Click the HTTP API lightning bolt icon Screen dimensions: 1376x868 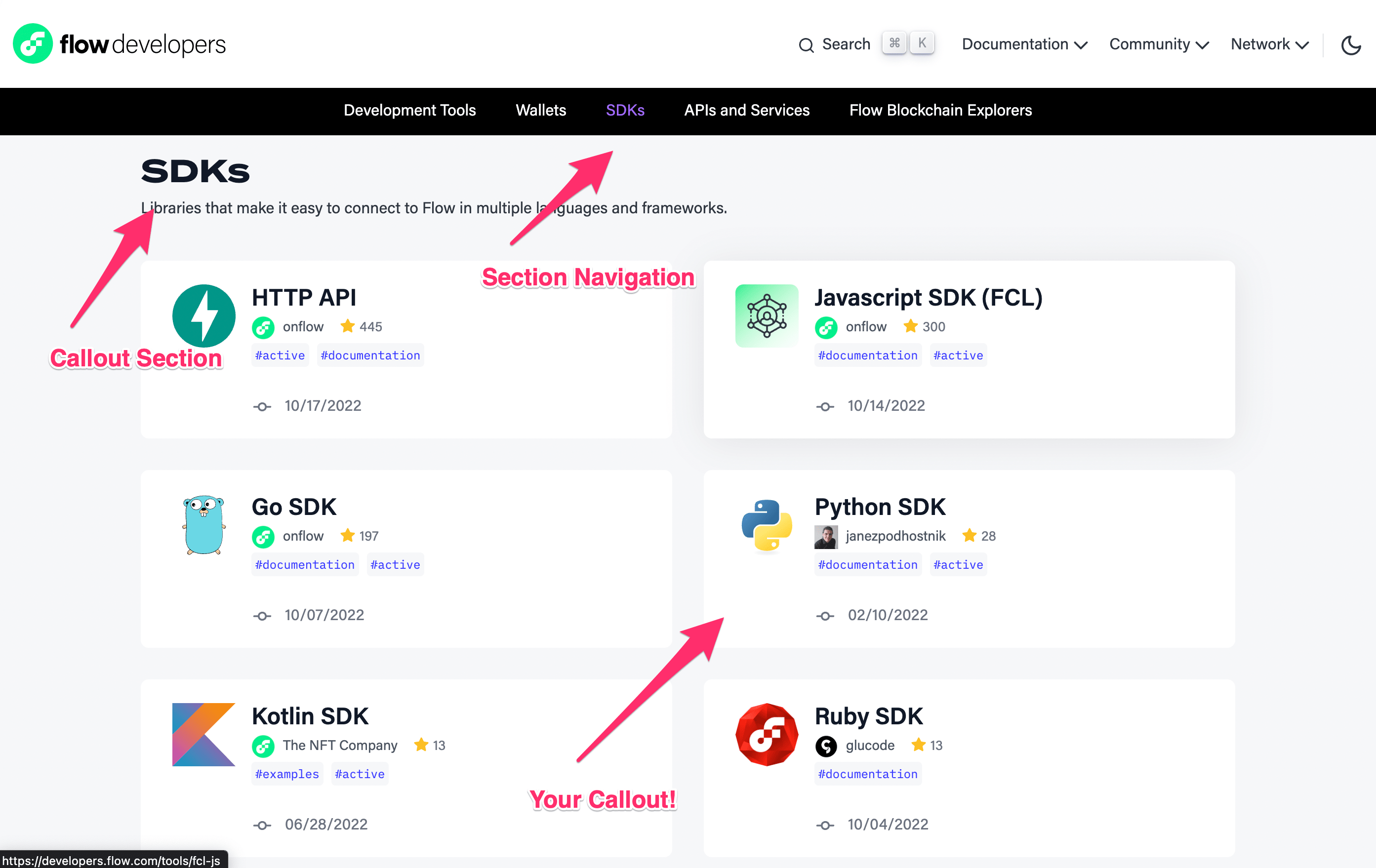(203, 316)
